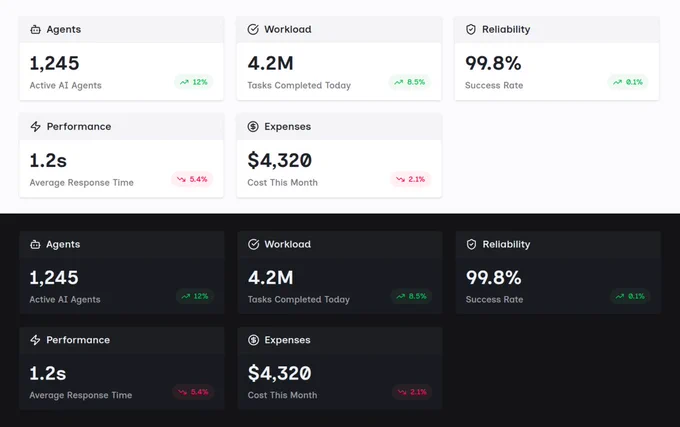This screenshot has height=427, width=680.
Task: Click the dollar icon in light Expenses card
Action: [x=253, y=127]
